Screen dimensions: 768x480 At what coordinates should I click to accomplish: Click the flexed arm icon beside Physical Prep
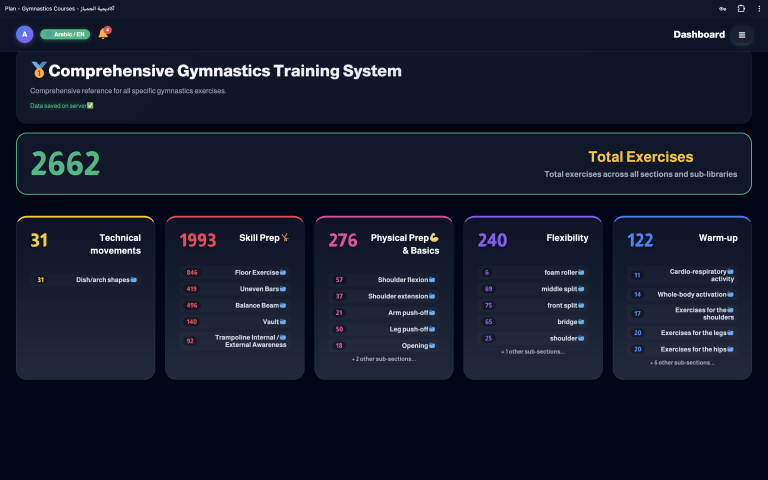[x=434, y=238]
